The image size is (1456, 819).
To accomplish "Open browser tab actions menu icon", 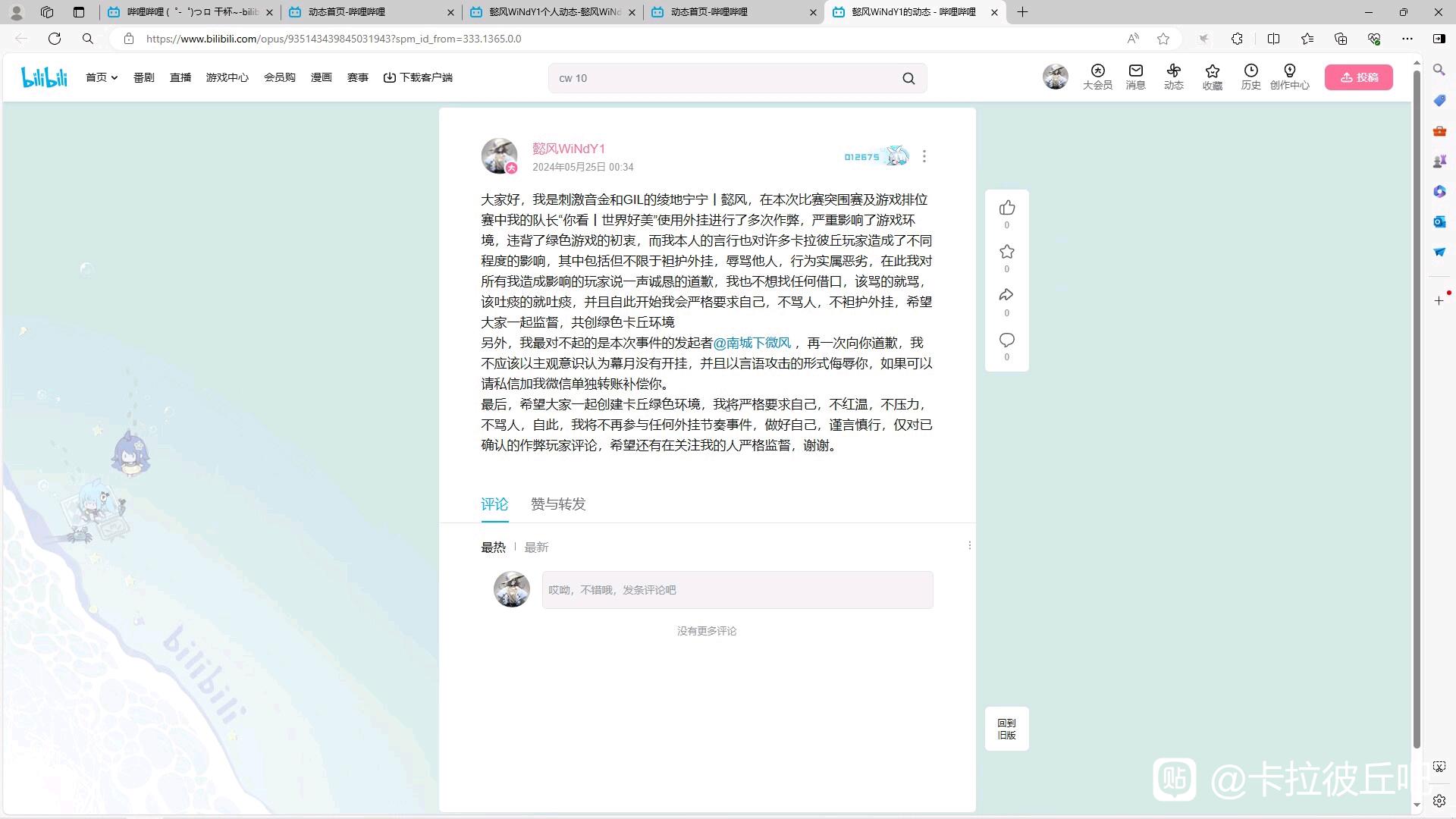I will coord(78,12).
